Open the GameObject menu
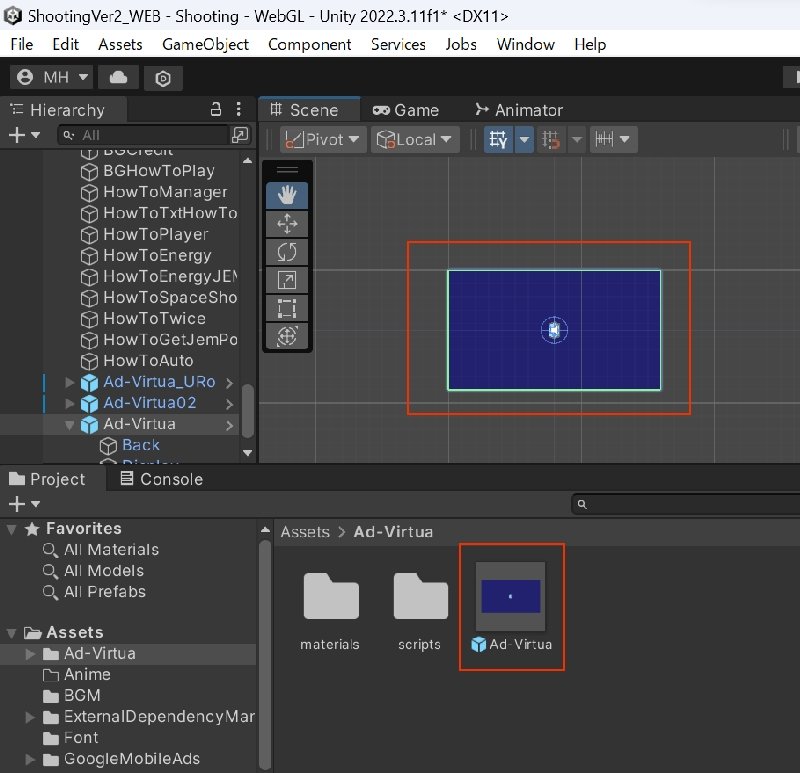800x773 pixels. click(x=205, y=44)
